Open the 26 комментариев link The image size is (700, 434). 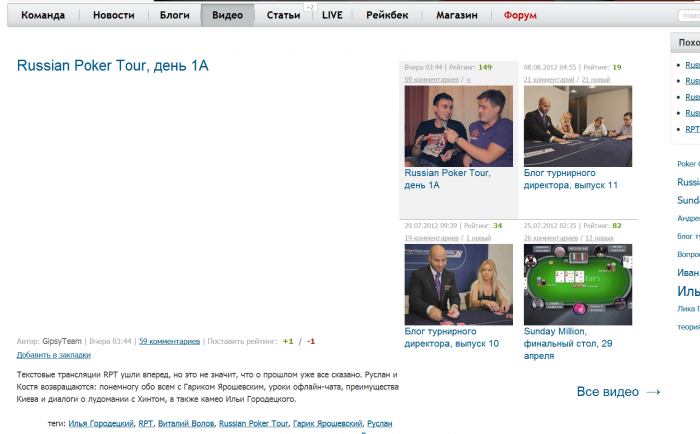550,238
